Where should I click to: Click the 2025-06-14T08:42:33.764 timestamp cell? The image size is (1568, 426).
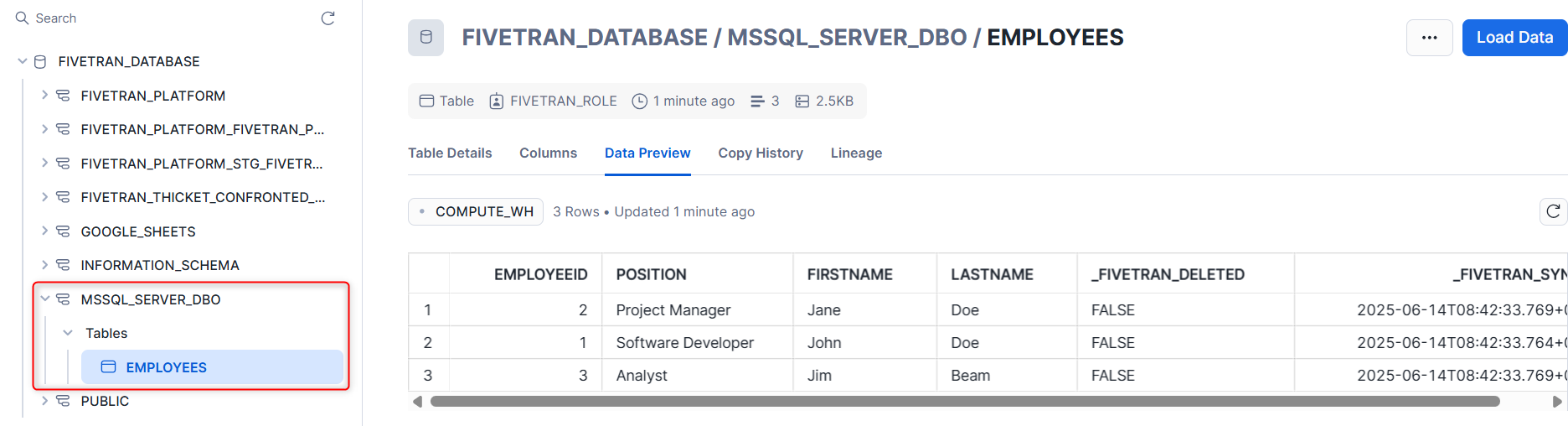point(1431,343)
